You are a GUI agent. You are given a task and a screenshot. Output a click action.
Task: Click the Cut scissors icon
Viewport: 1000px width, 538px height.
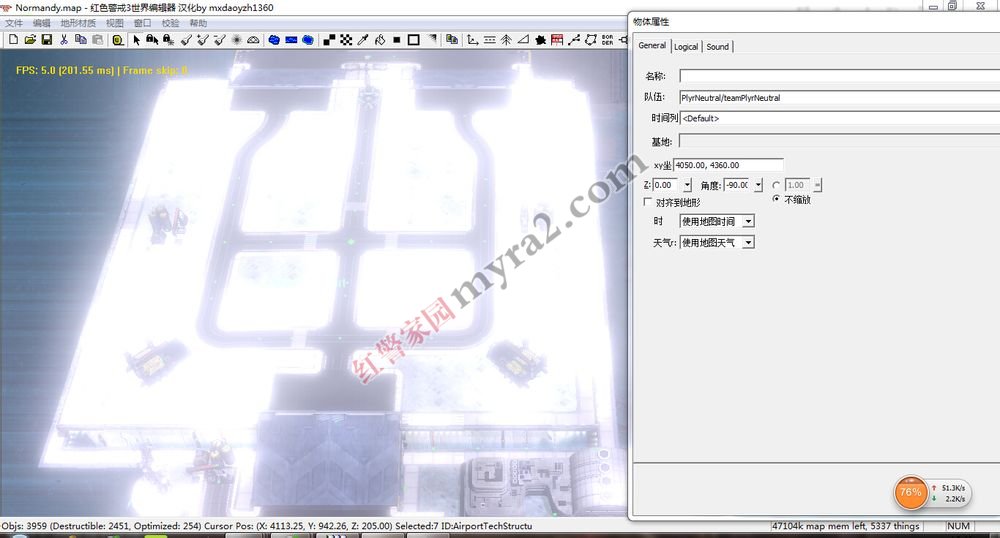pos(64,40)
